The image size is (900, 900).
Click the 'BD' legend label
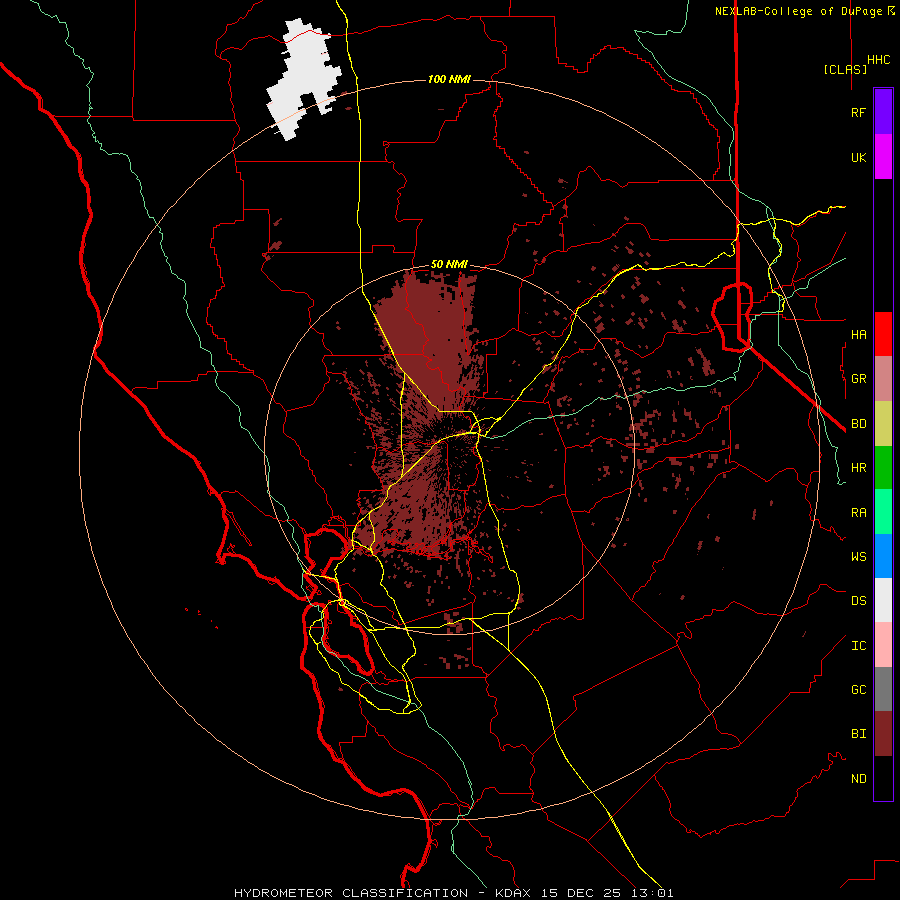(x=858, y=424)
